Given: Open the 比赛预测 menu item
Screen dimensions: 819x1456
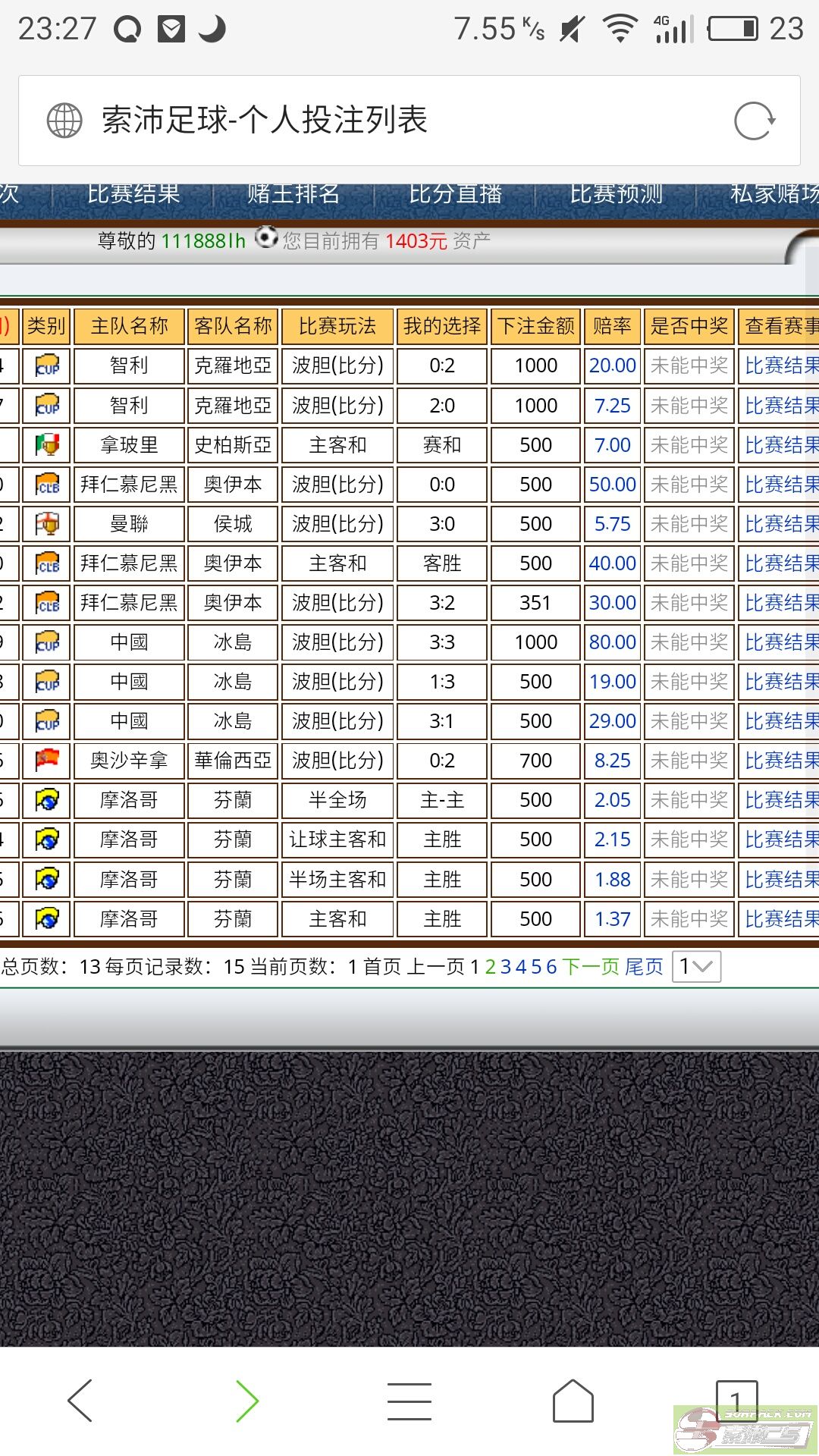Looking at the screenshot, I should (616, 194).
